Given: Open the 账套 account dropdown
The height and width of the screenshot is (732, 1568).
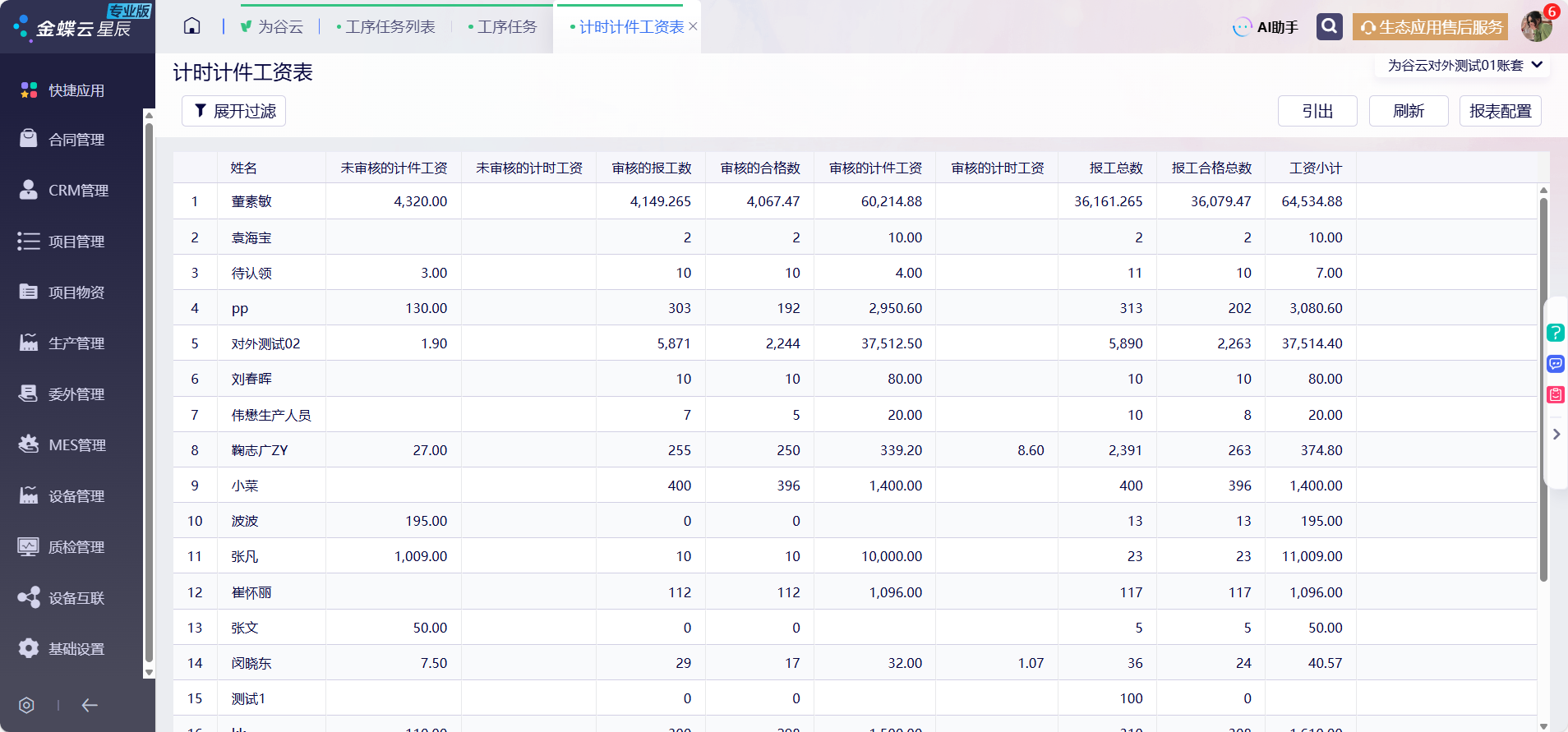Looking at the screenshot, I should coord(1464,65).
